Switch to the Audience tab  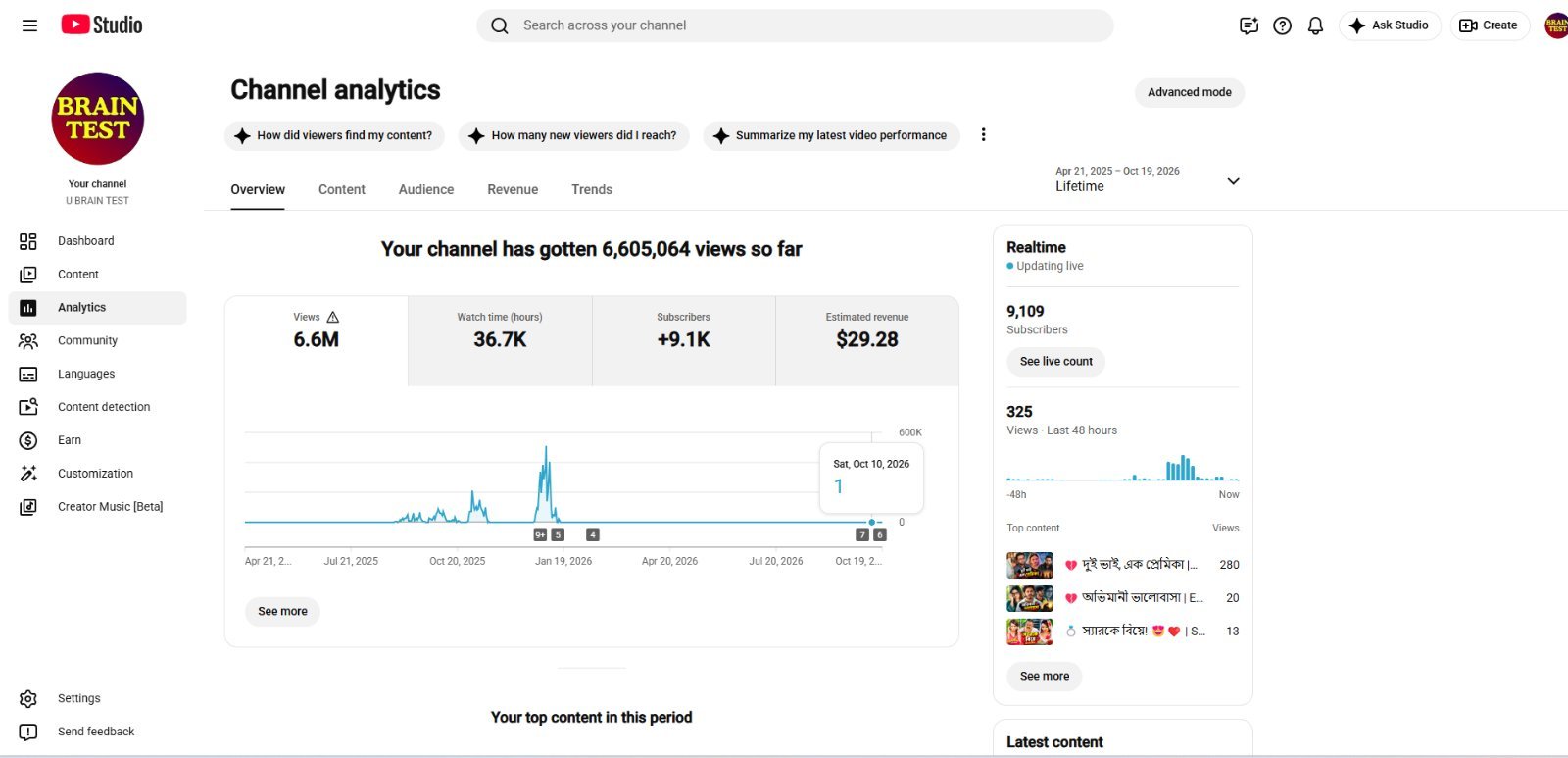426,190
